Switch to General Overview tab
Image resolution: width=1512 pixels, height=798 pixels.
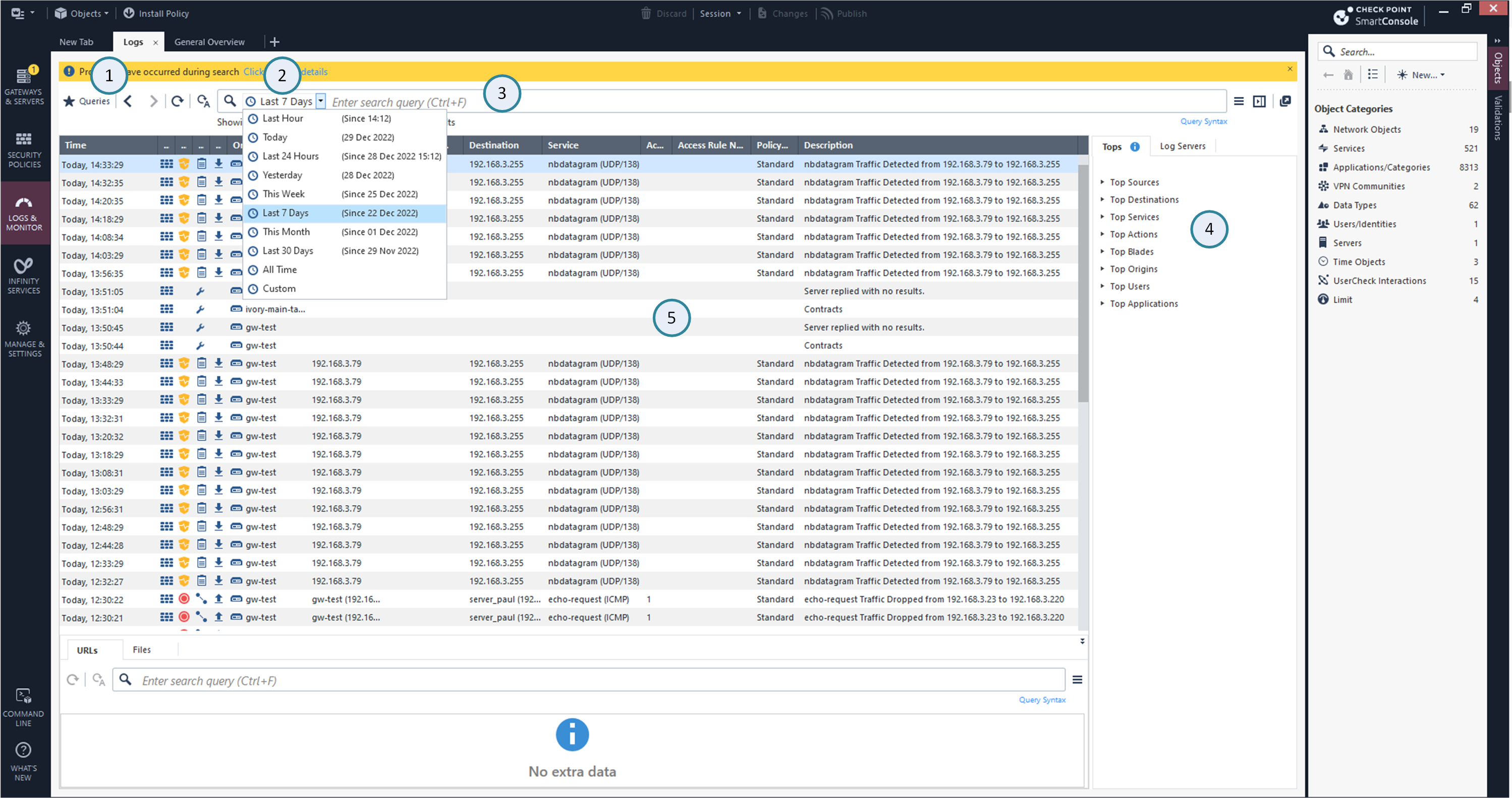point(209,42)
